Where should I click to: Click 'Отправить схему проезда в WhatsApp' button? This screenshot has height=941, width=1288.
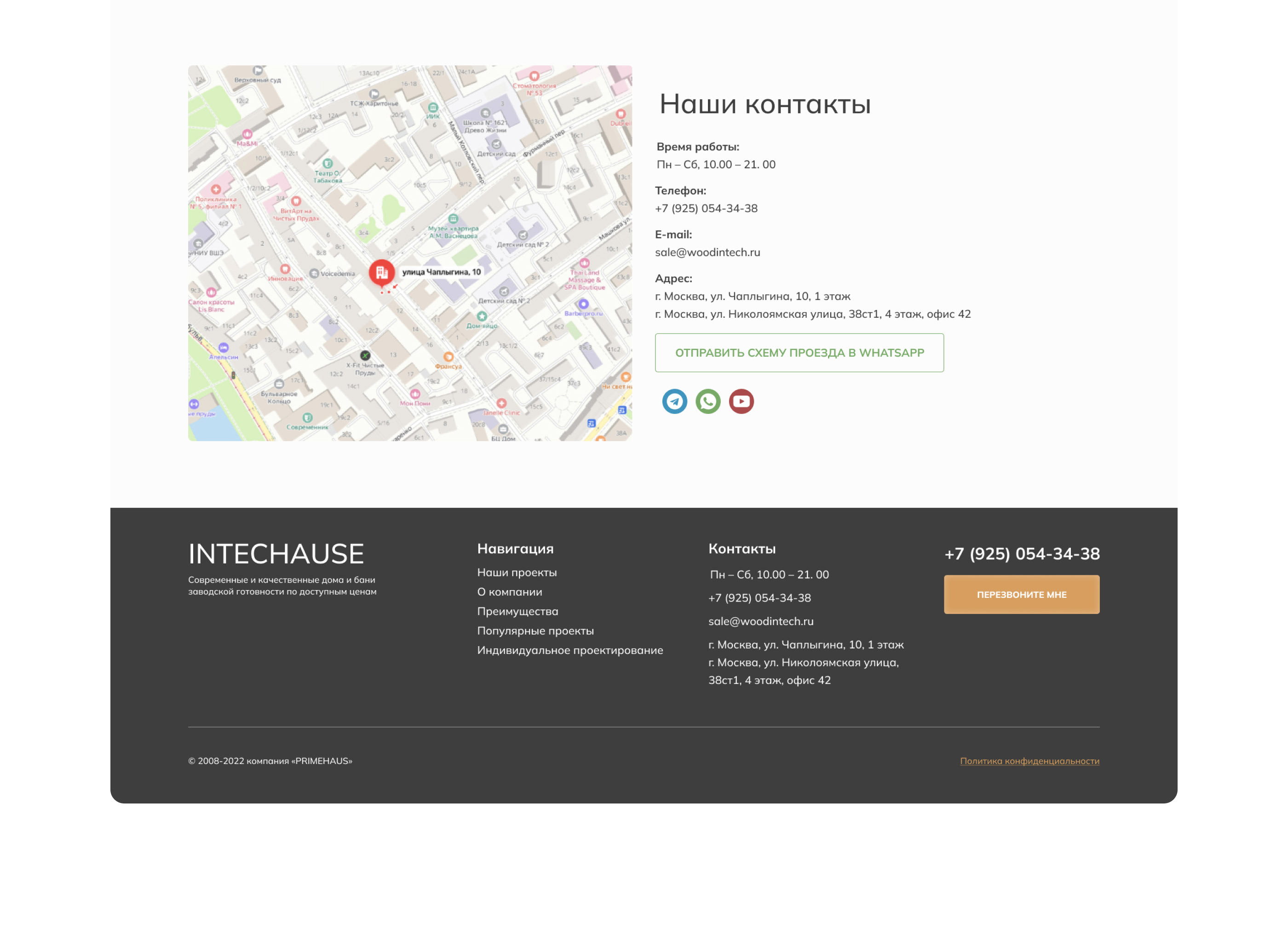799,353
